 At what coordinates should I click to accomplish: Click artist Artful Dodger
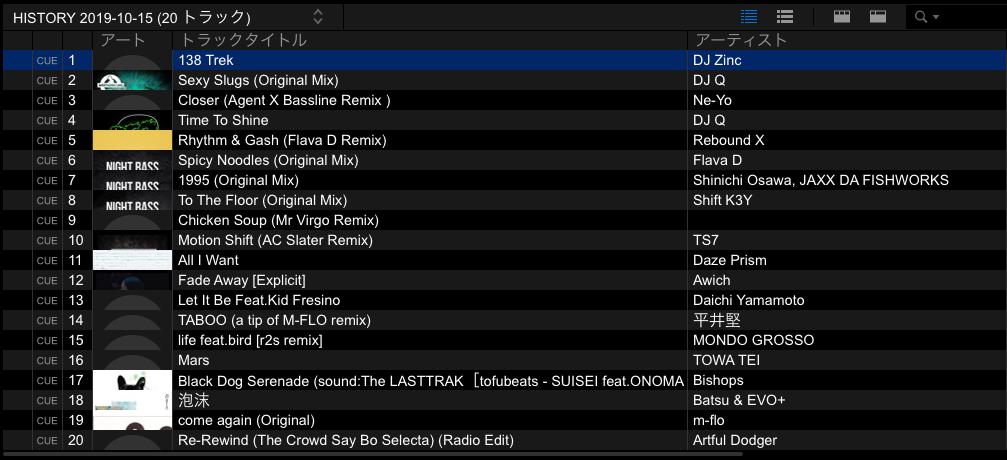[735, 440]
